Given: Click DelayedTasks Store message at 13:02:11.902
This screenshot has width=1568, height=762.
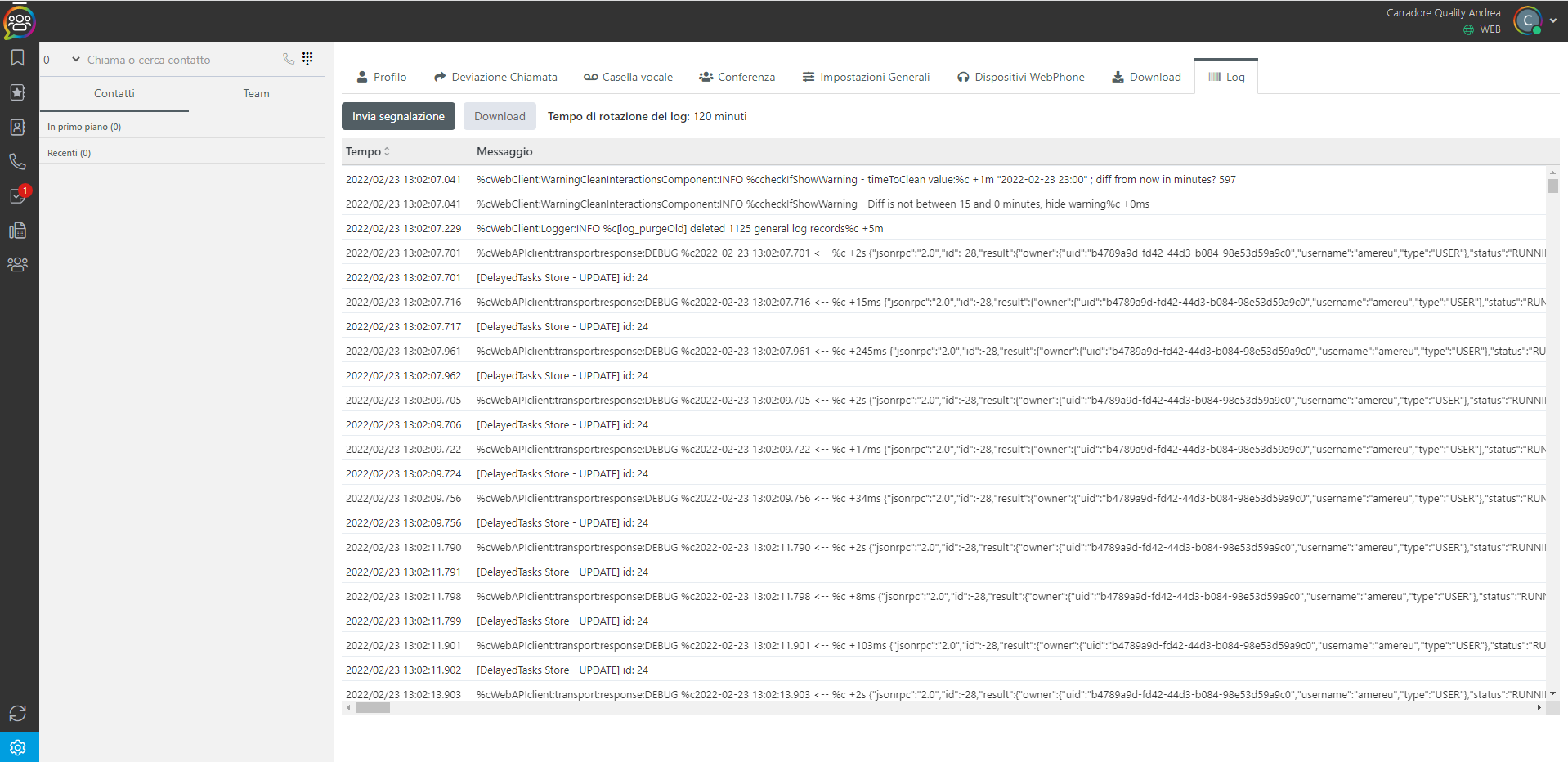Looking at the screenshot, I should [x=562, y=670].
